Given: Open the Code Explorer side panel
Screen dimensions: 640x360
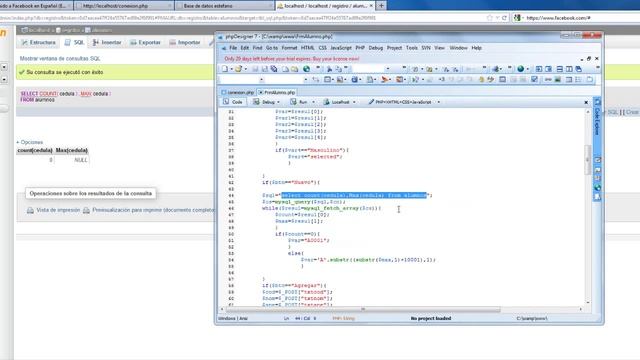Looking at the screenshot, I should coord(597,118).
